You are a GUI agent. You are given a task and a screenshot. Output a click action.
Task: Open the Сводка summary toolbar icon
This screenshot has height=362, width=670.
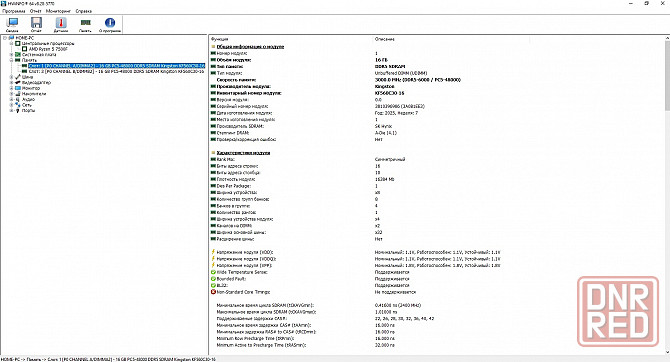tap(12, 22)
